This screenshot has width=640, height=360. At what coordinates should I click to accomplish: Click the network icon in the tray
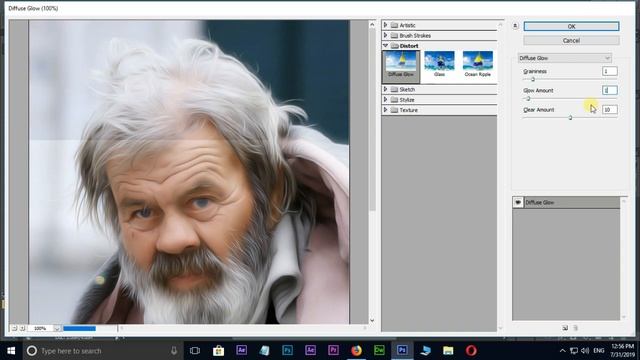(574, 351)
